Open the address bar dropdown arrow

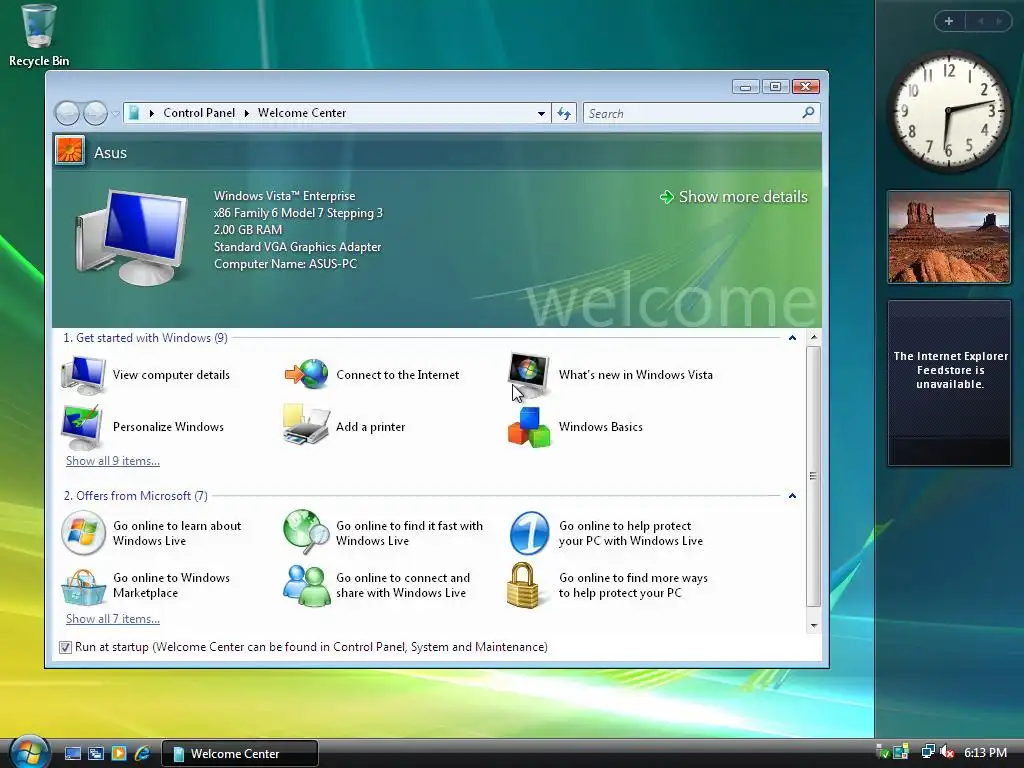pos(541,113)
